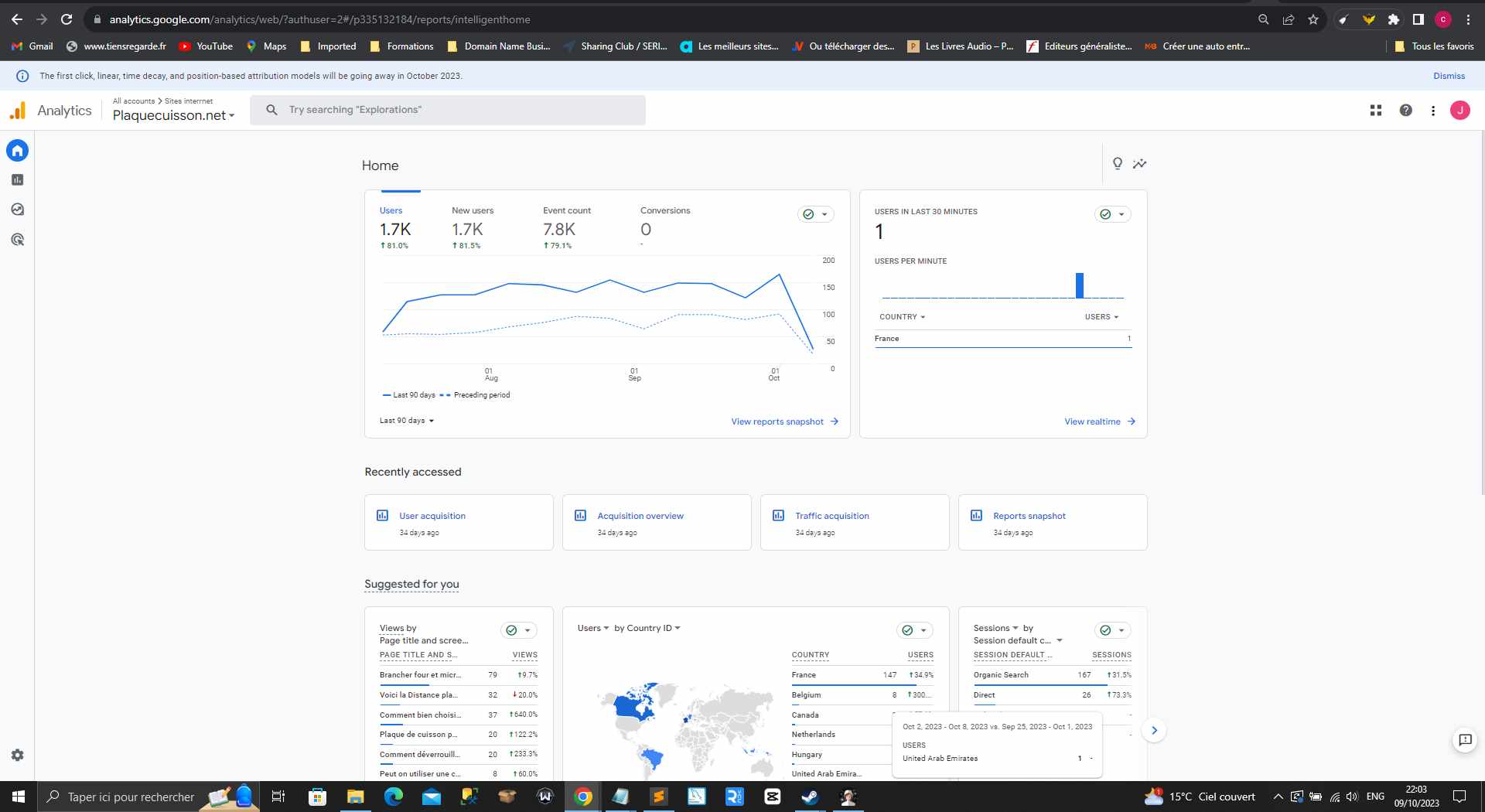Click the Organic Search row in sessions table
This screenshot has height=812, width=1485.
pos(1053,675)
